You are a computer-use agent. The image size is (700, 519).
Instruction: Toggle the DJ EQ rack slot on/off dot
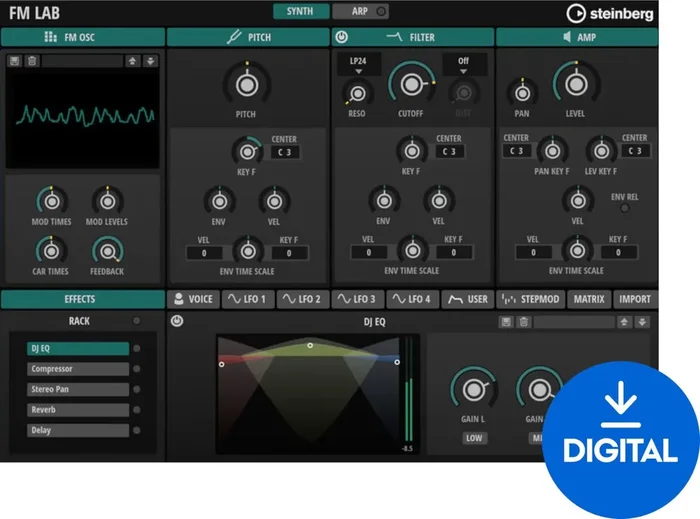137,348
